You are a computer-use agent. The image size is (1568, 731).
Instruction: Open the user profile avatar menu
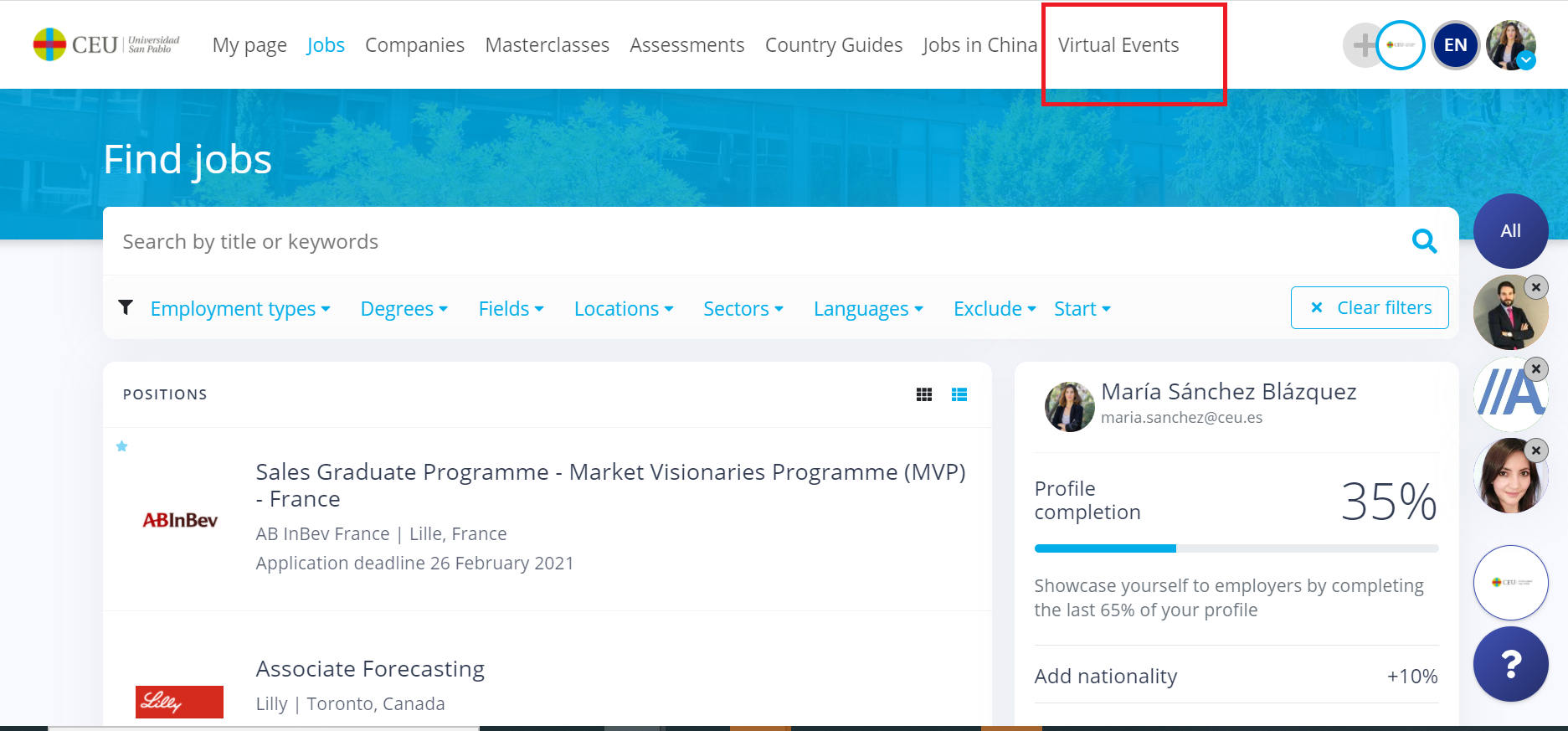(x=1511, y=45)
